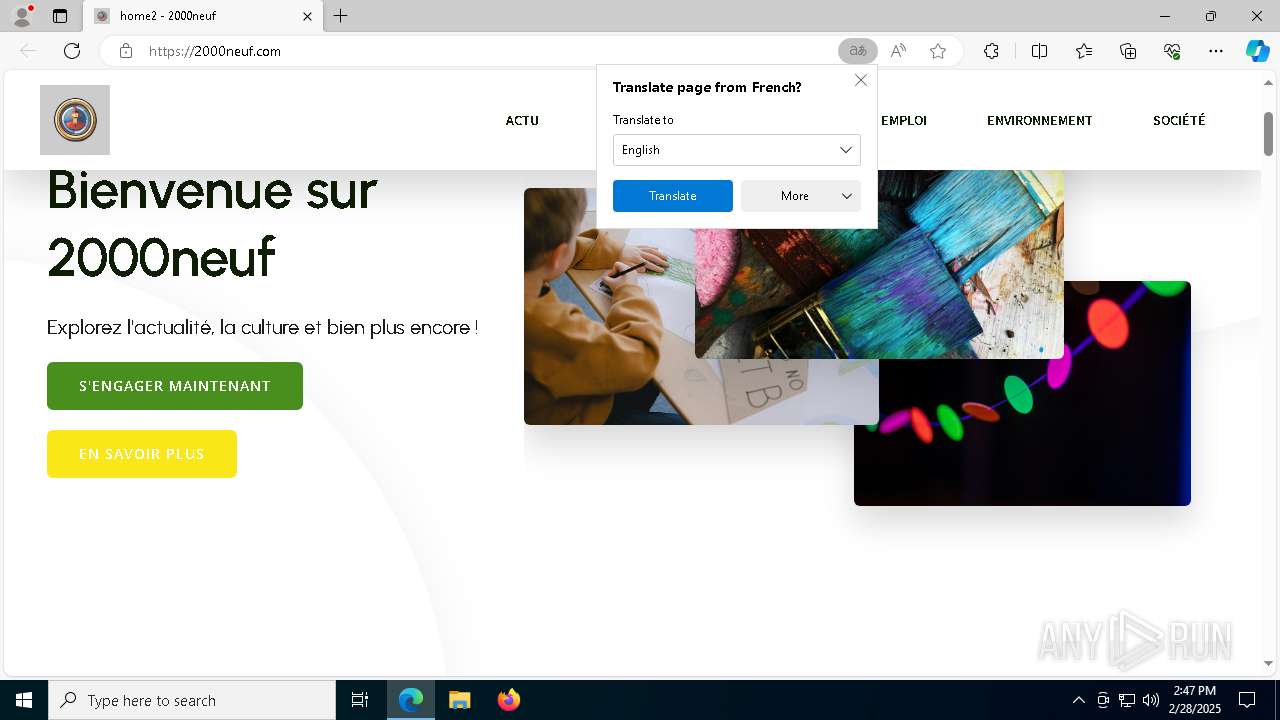The image size is (1280, 720).
Task: Expand the English language dropdown
Action: [737, 150]
